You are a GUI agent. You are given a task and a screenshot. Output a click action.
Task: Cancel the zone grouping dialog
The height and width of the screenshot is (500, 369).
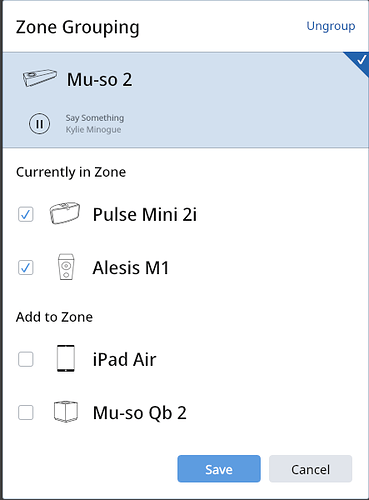pyautogui.click(x=310, y=469)
